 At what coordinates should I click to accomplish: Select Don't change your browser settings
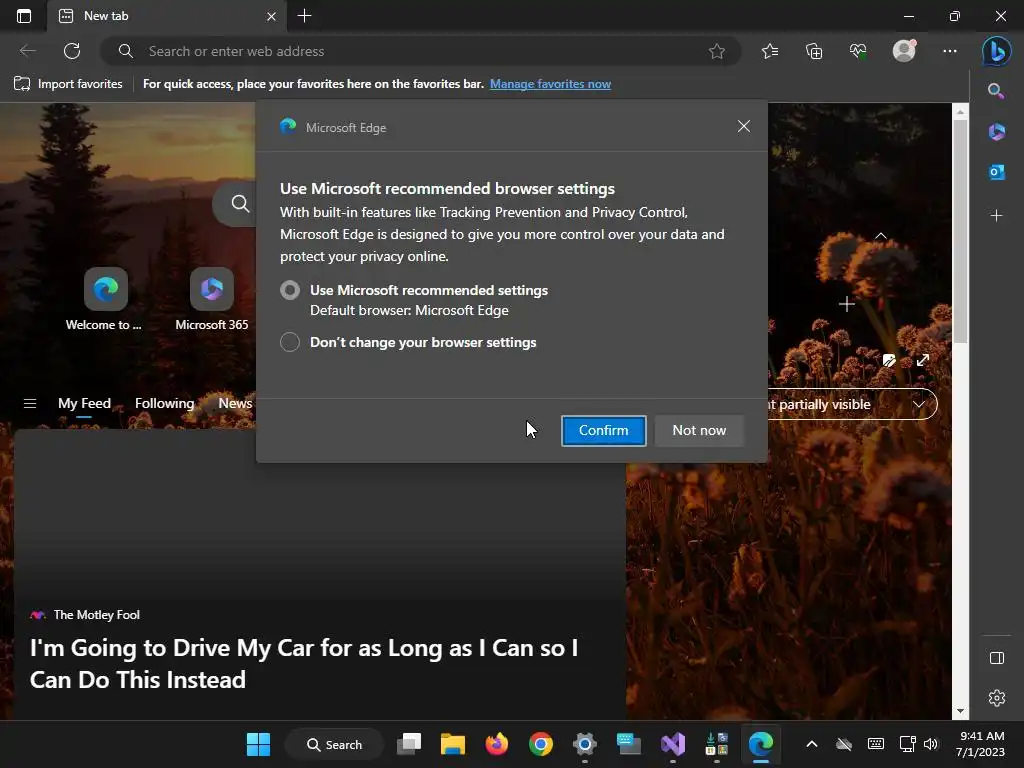pyautogui.click(x=290, y=342)
